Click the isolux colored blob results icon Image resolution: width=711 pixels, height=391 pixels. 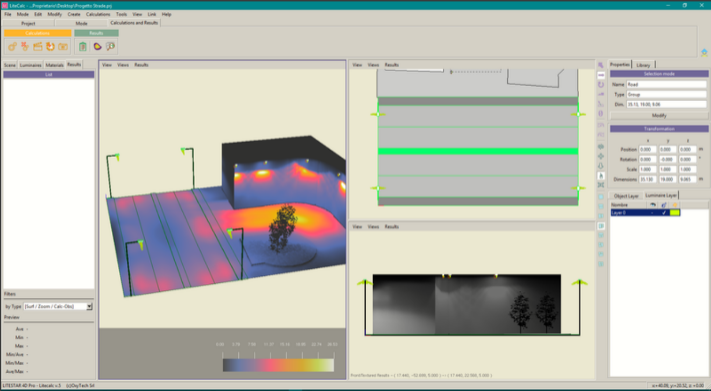pos(97,46)
